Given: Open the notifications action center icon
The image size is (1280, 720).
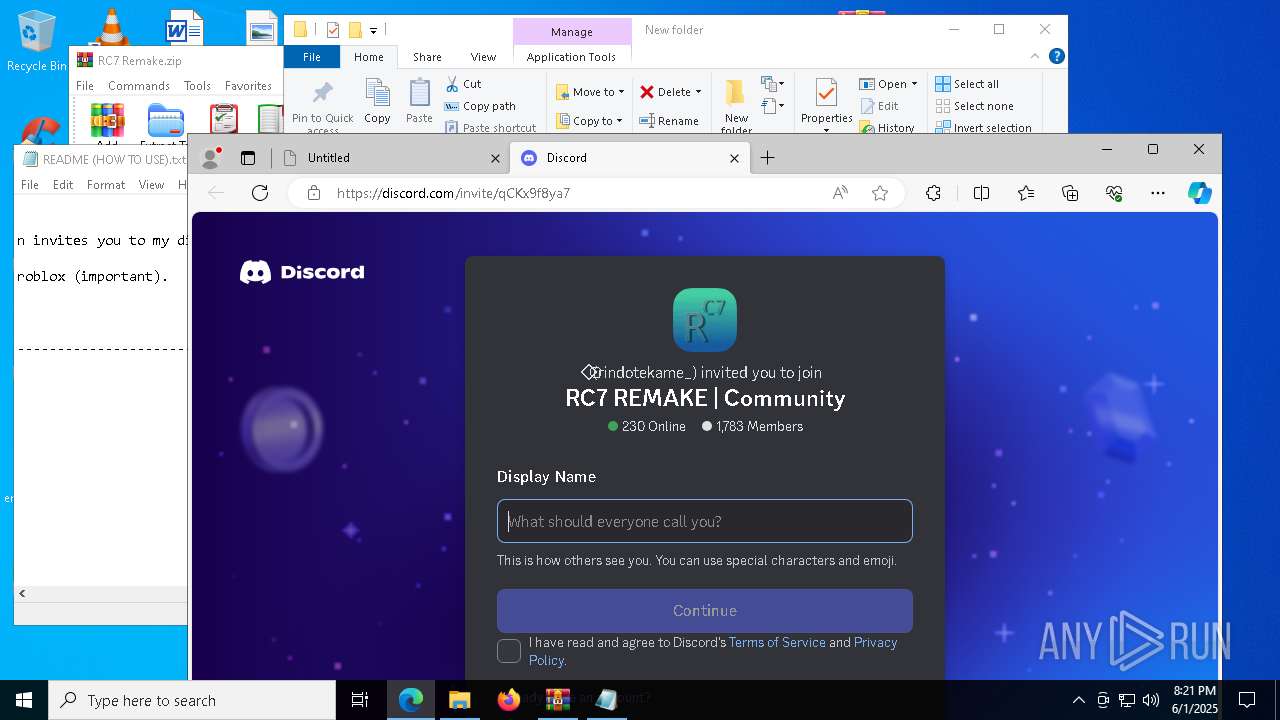Looking at the screenshot, I should 1247,700.
